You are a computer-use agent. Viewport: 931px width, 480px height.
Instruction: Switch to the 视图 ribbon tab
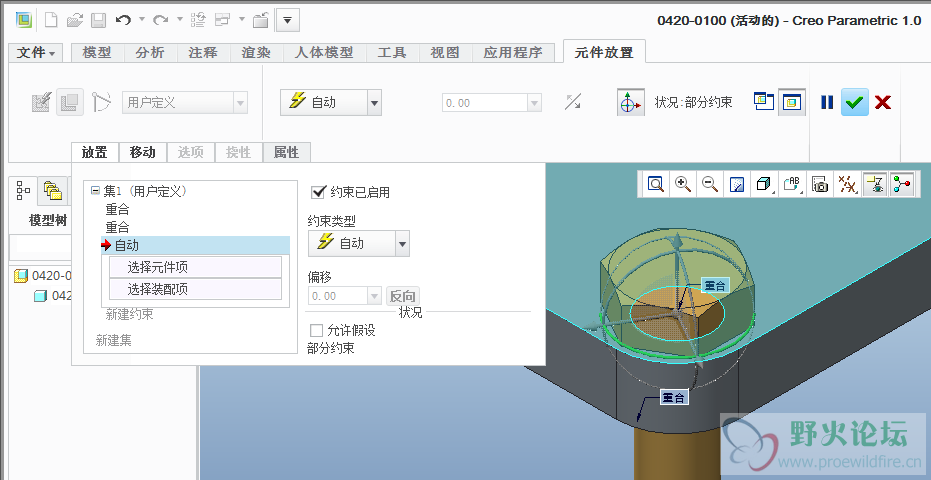point(445,52)
